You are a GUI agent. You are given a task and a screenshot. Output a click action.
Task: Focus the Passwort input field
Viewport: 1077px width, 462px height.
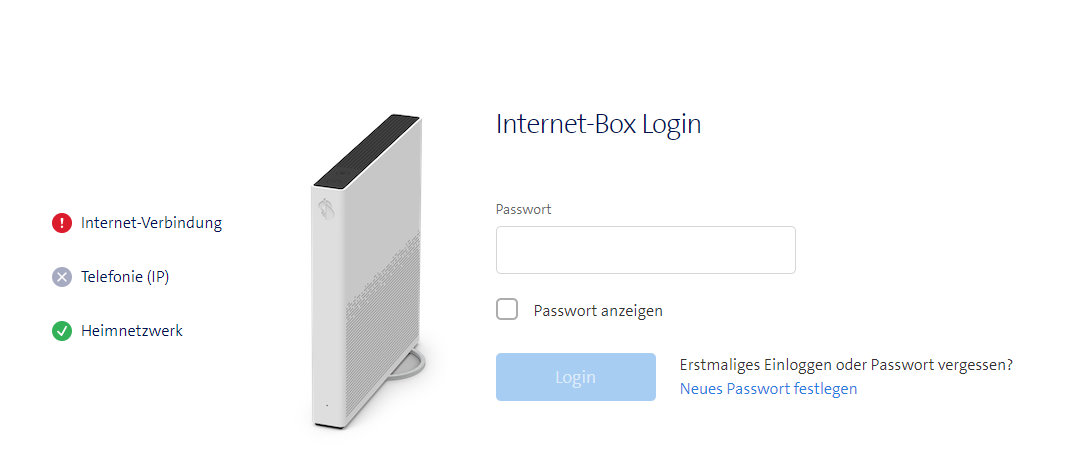point(646,251)
